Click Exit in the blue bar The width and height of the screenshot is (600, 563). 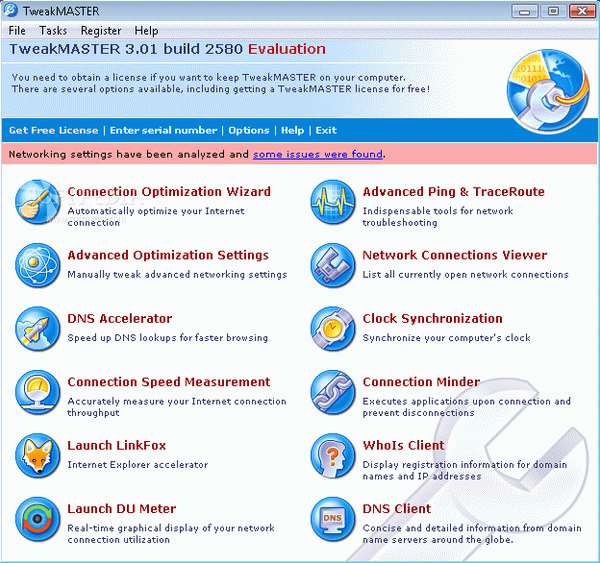click(x=326, y=131)
